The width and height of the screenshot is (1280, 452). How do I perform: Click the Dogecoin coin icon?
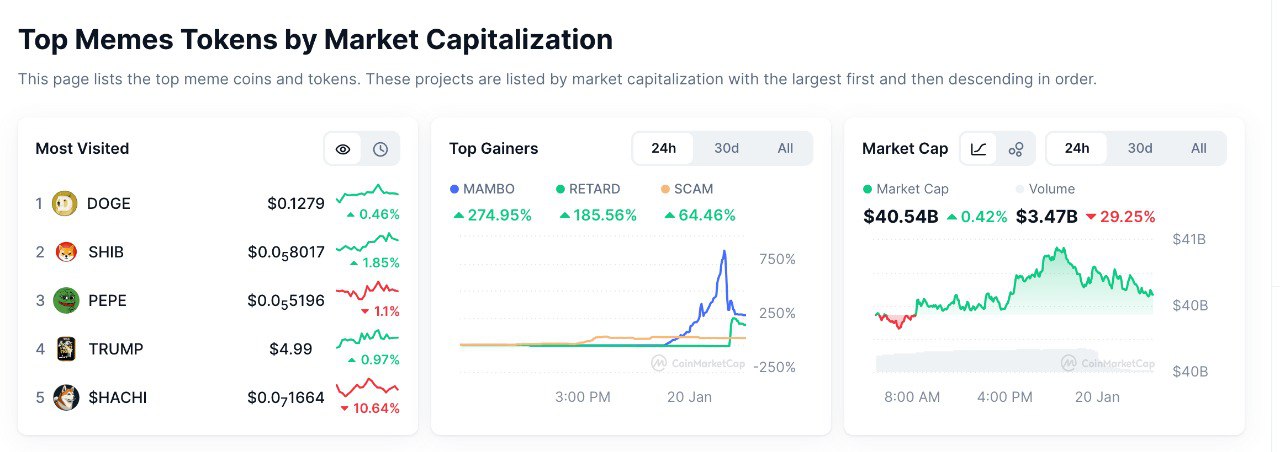65,203
